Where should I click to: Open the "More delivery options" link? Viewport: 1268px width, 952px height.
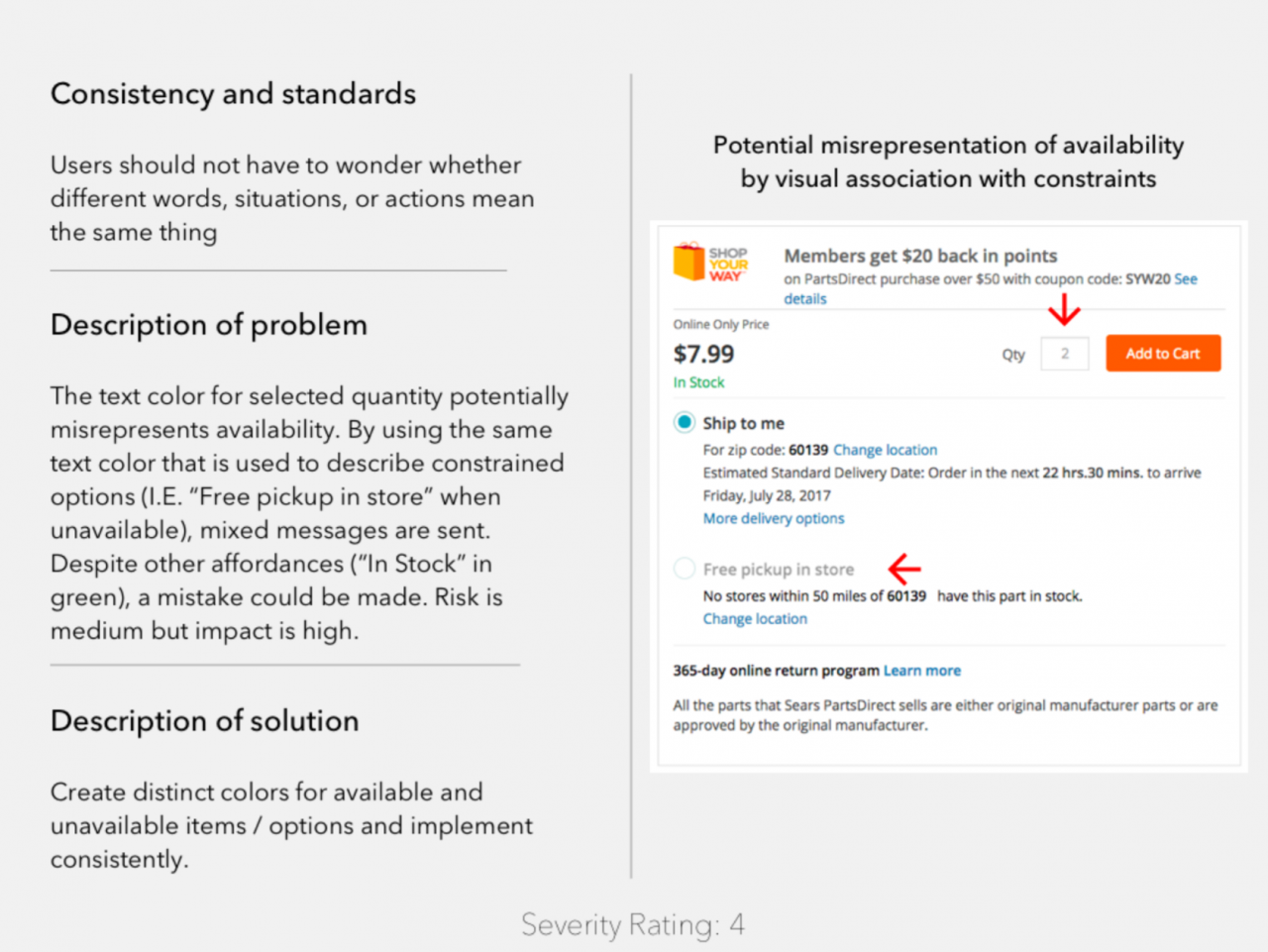(774, 518)
